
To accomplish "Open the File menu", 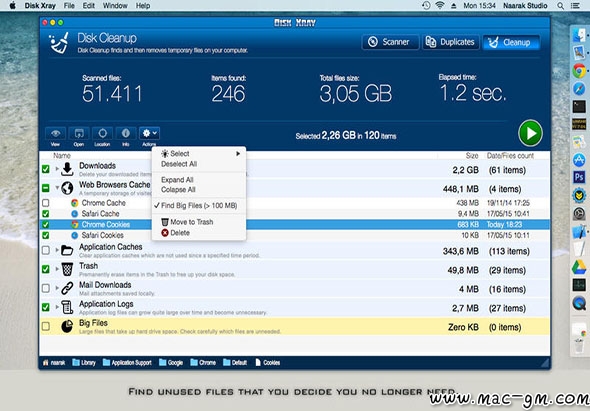I will click(69, 6).
